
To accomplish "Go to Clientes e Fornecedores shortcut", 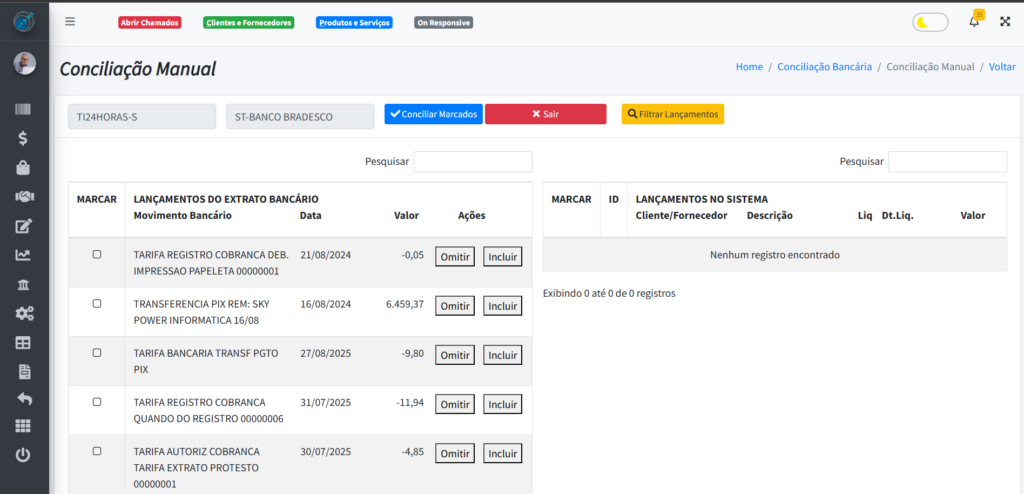I will (x=248, y=22).
